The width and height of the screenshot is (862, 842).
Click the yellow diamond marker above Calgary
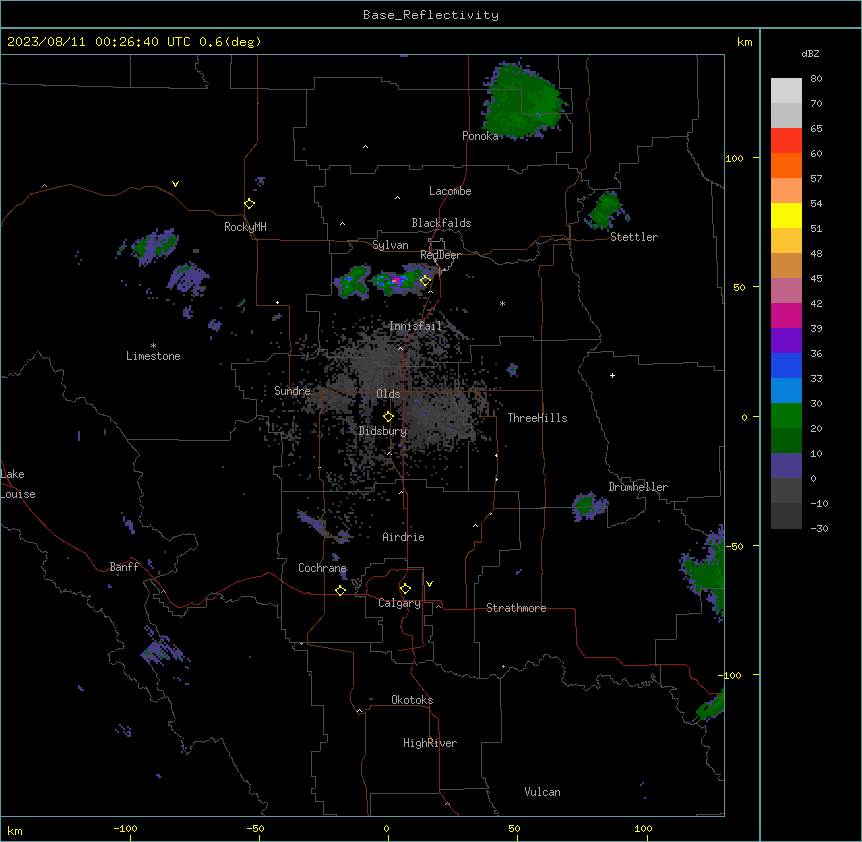pyautogui.click(x=405, y=589)
